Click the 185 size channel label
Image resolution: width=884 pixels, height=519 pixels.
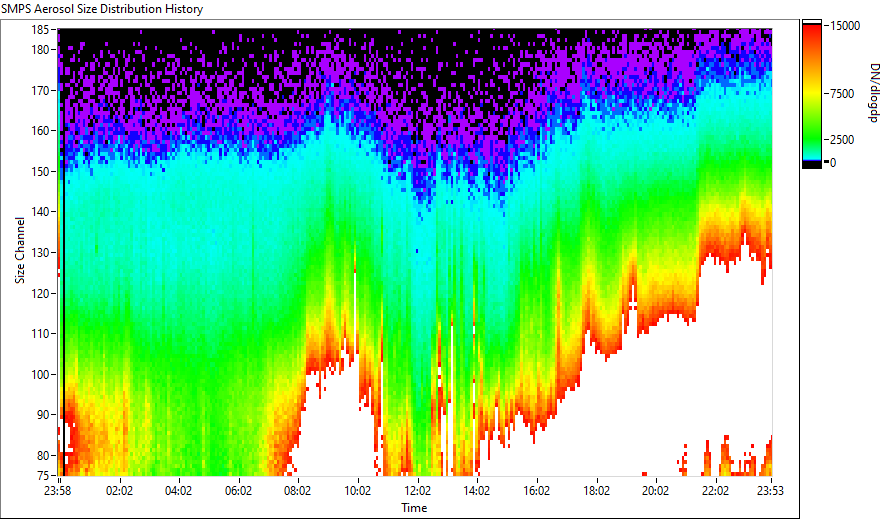coord(42,30)
